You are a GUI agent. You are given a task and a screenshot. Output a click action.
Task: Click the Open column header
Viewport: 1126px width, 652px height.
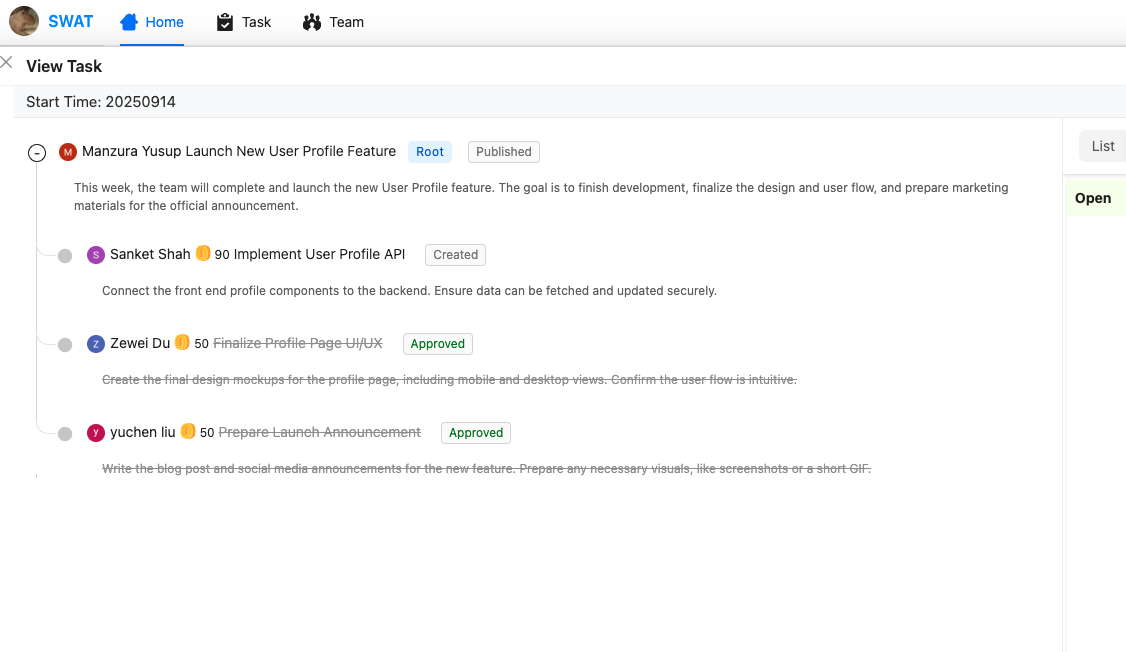(1092, 198)
